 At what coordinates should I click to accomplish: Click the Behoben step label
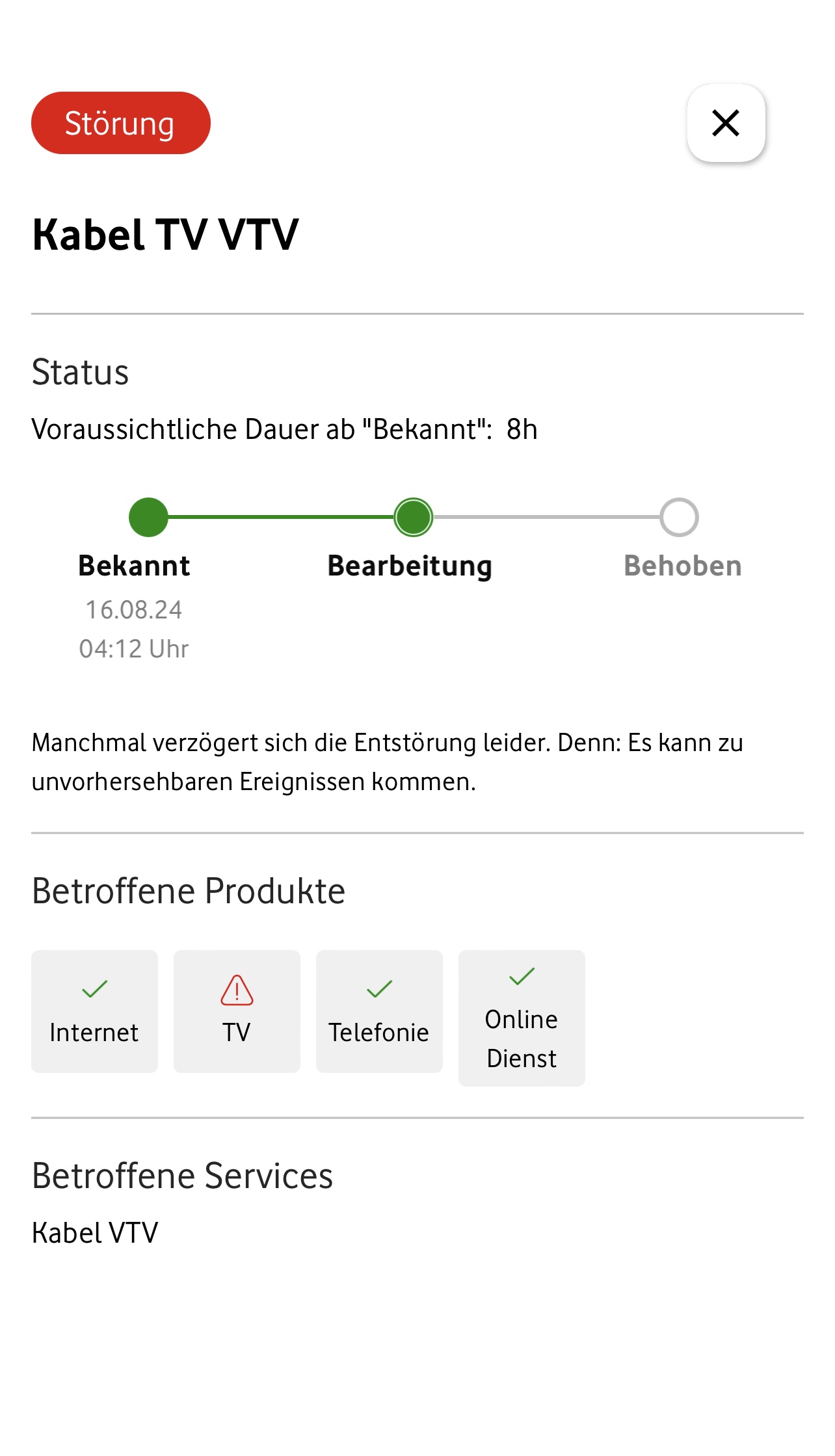683,566
